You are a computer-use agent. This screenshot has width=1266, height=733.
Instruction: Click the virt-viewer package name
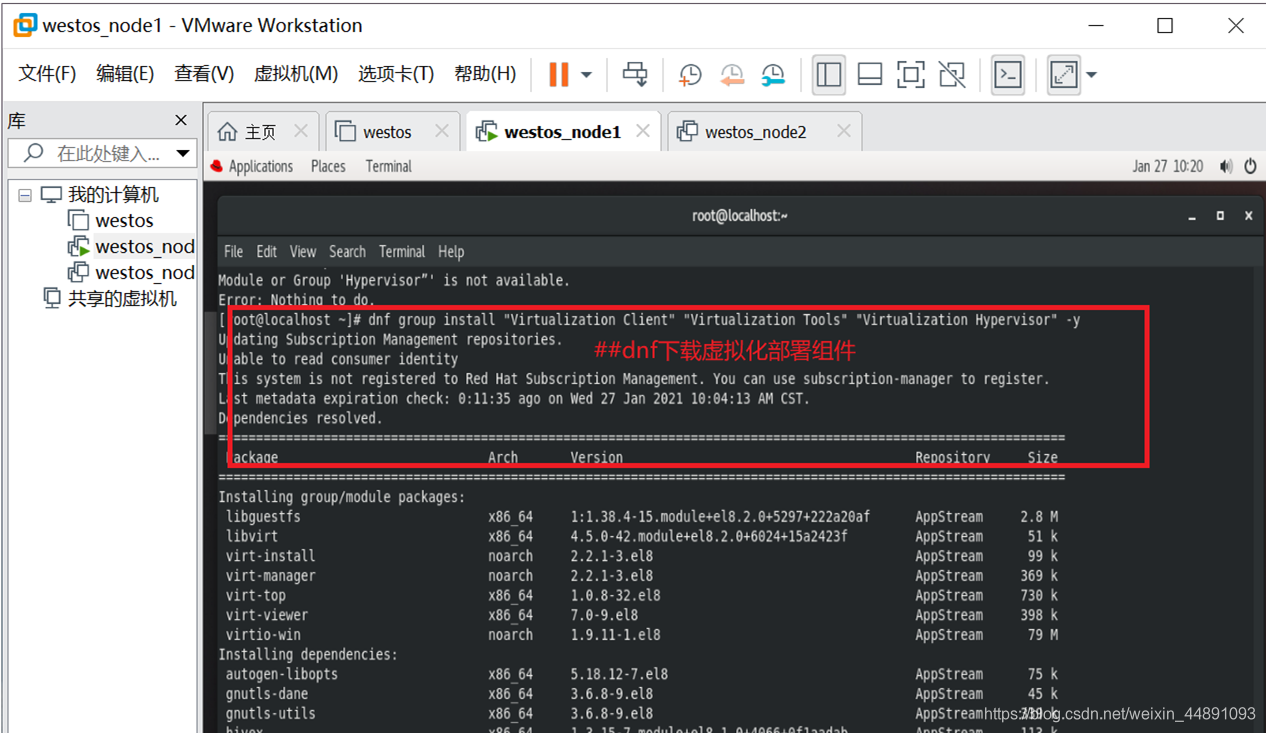[267, 615]
